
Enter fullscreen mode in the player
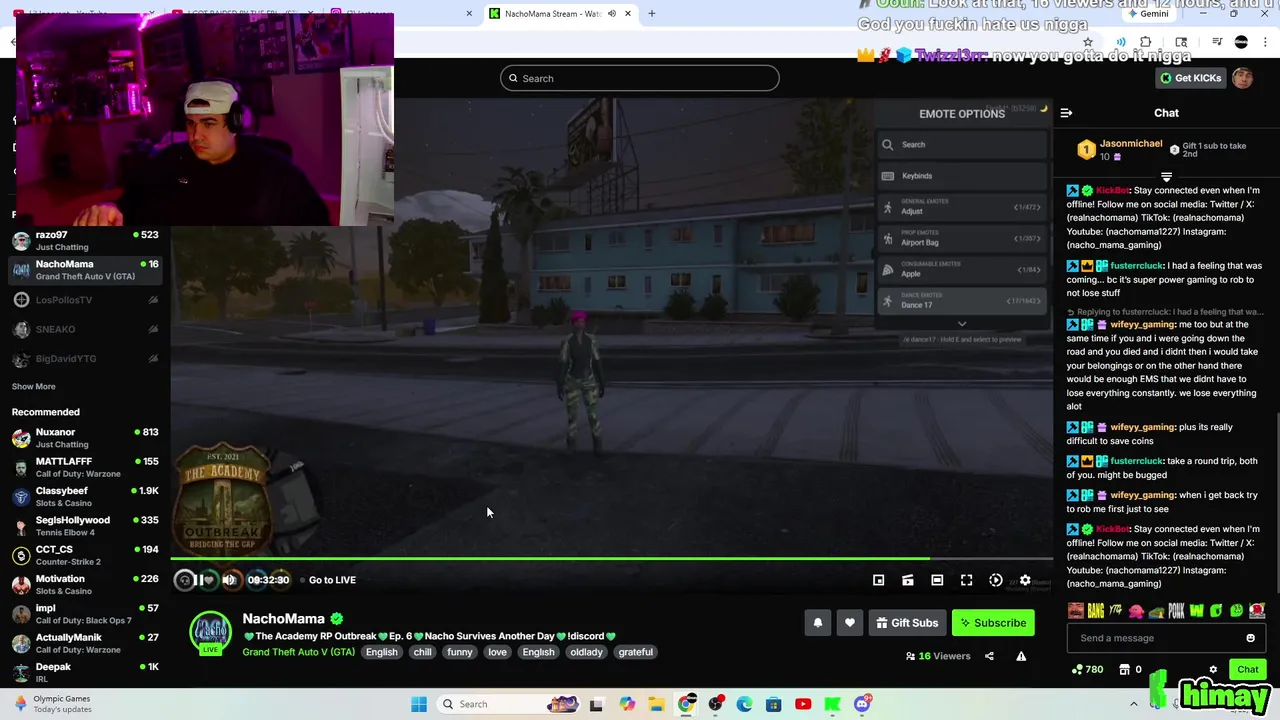coord(966,580)
